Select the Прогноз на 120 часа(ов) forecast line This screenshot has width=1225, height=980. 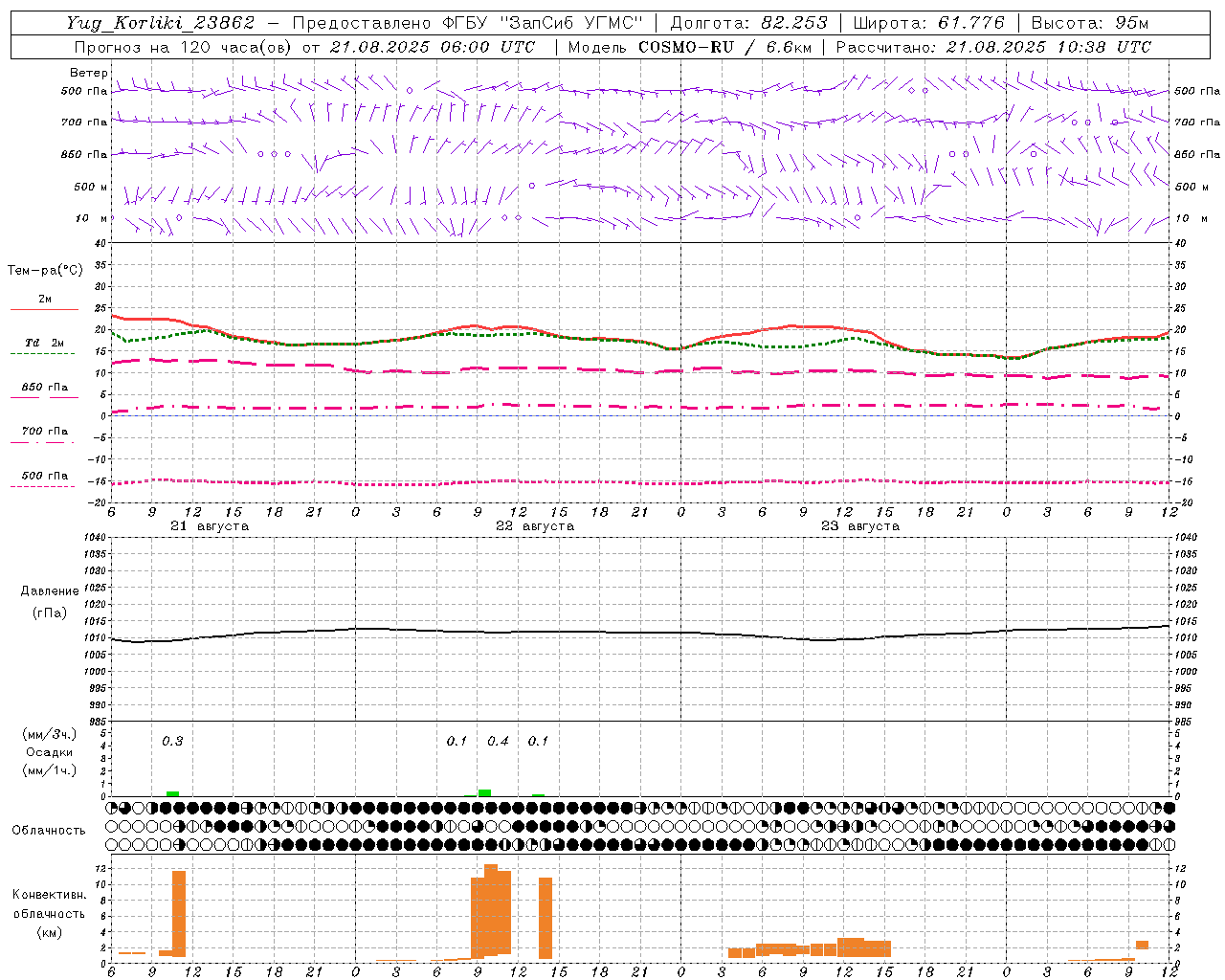[x=304, y=47]
